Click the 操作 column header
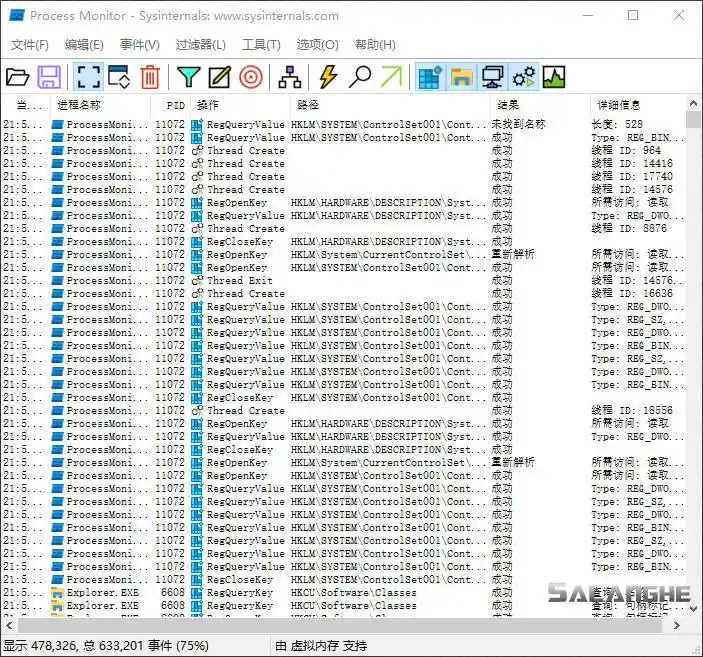Viewport: 703px width, 657px height. tap(240, 105)
